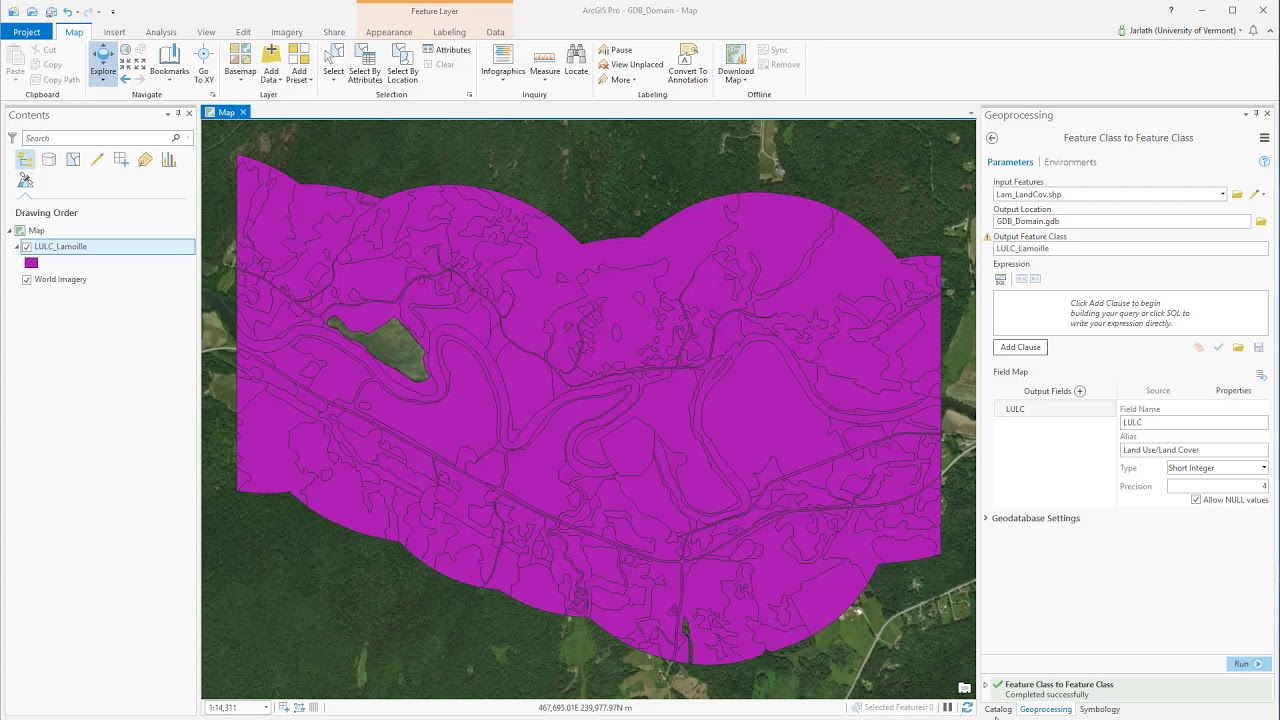1280x720 pixels.
Task: Switch to the Analysis ribbon tab
Action: tap(161, 32)
